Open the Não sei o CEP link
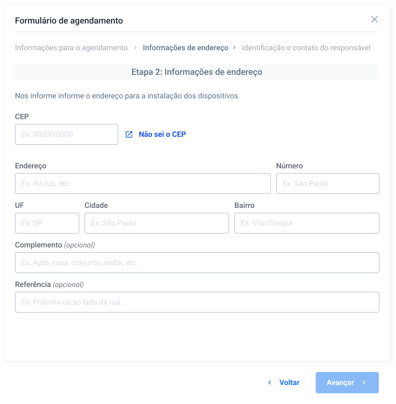 click(x=162, y=134)
